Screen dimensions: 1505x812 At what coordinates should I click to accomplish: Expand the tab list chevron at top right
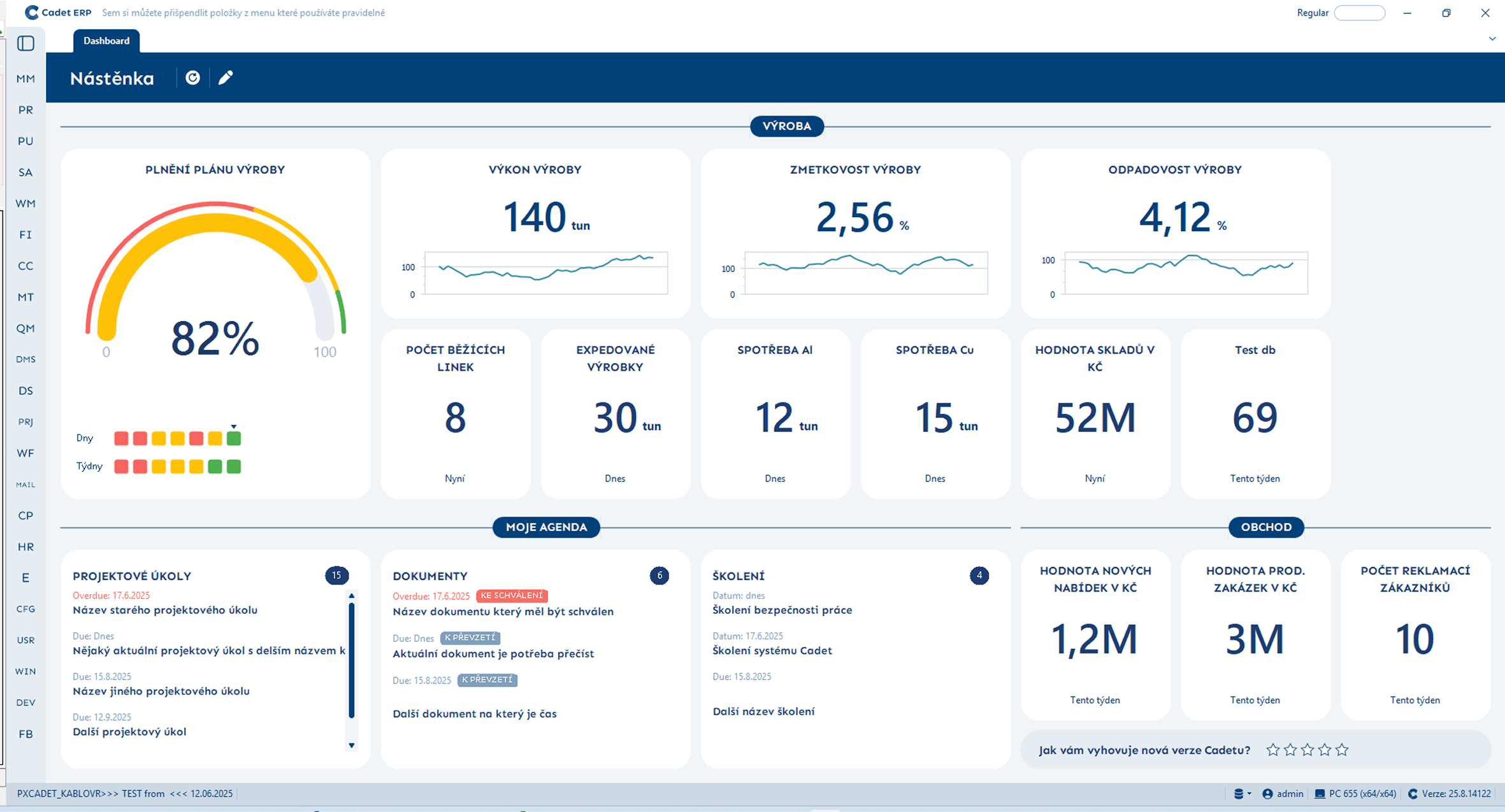point(1492,39)
